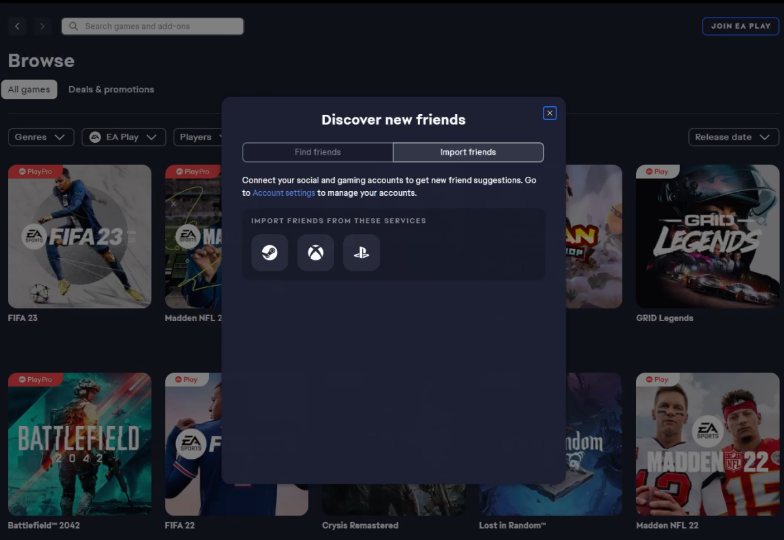Open the Release date sort dropdown
Image resolution: width=784 pixels, height=540 pixels.
click(734, 137)
